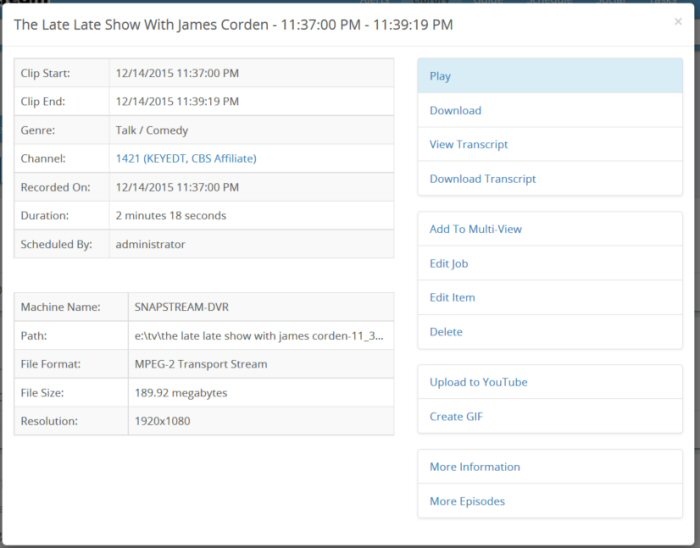This screenshot has width=700, height=548.
Task: Click the Recorded On label
Action: click(x=55, y=187)
